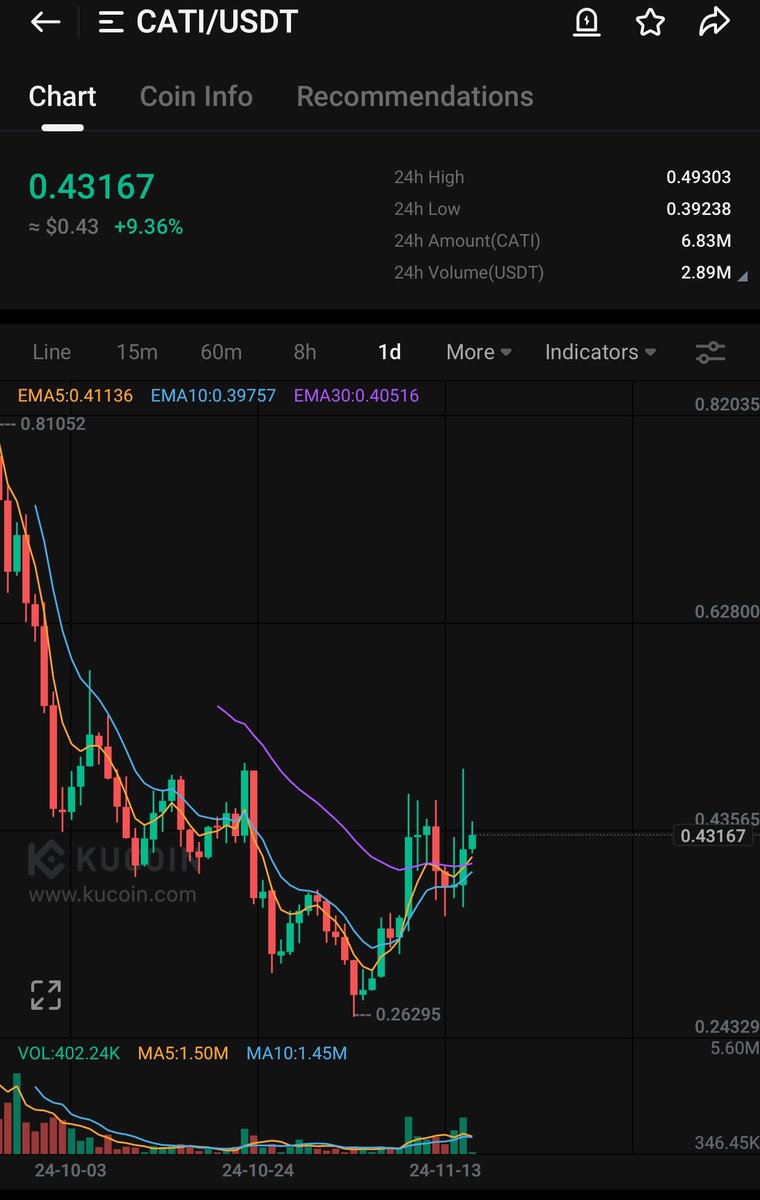Click the current price tag on axis
This screenshot has width=760, height=1200.
(713, 836)
